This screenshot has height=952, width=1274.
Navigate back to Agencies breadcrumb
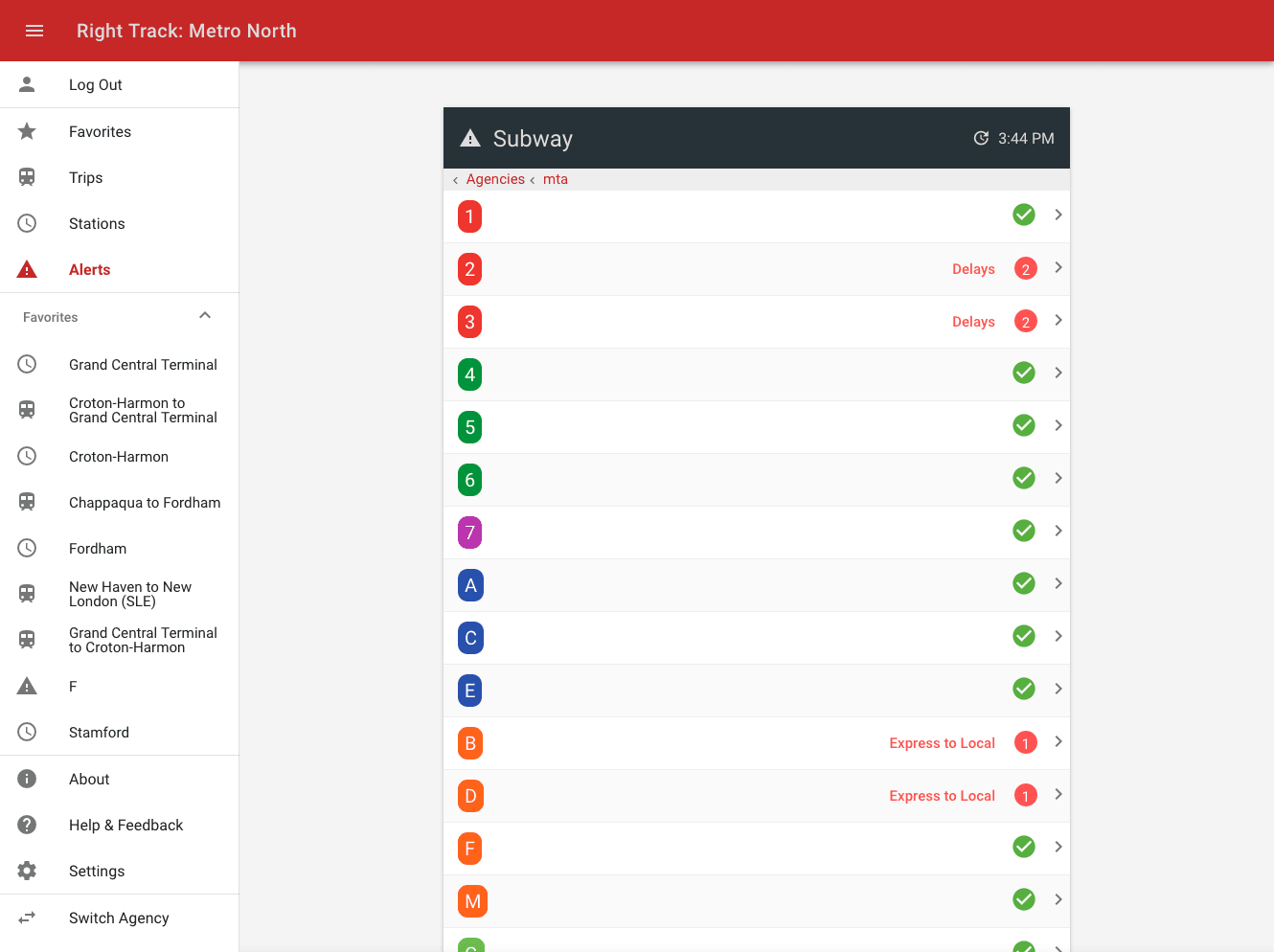pos(494,179)
